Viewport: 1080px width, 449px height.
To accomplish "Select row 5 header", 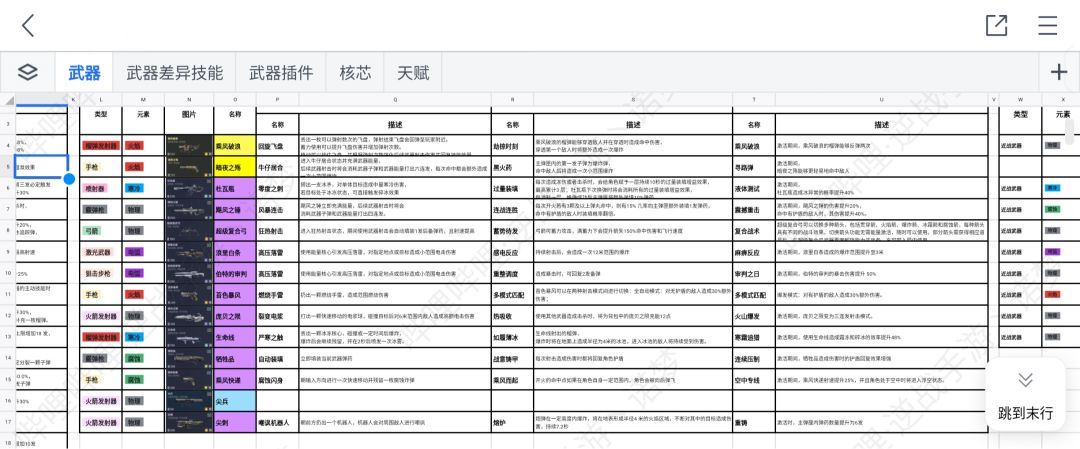I will [8, 167].
